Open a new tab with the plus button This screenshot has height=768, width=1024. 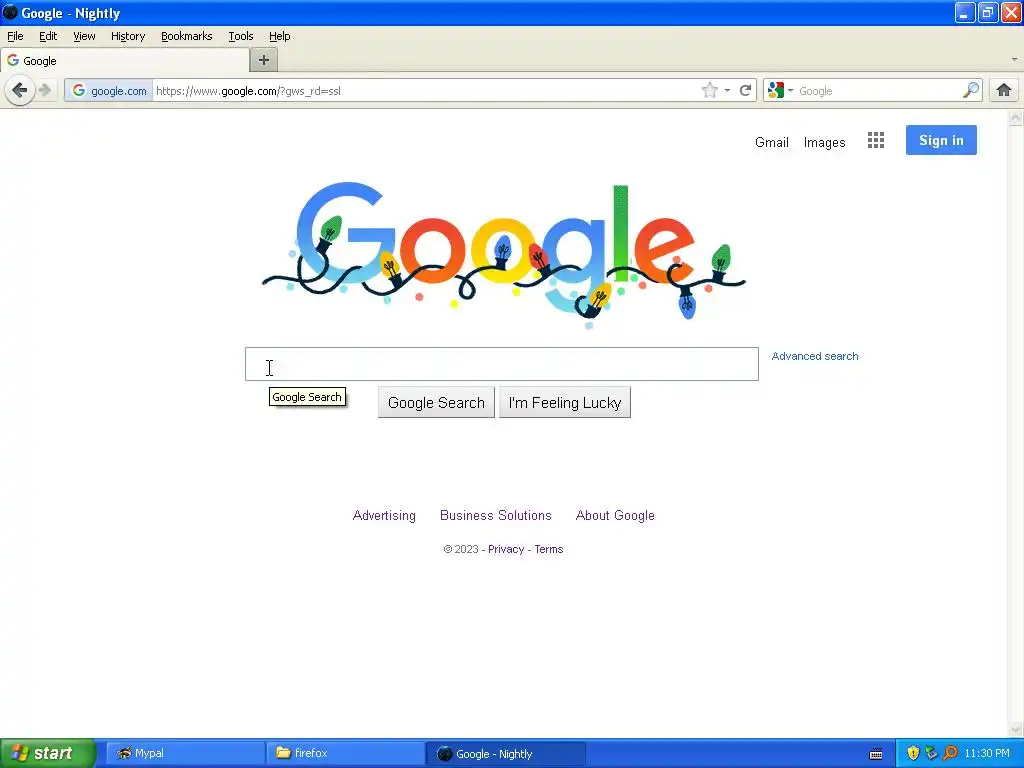(x=264, y=60)
